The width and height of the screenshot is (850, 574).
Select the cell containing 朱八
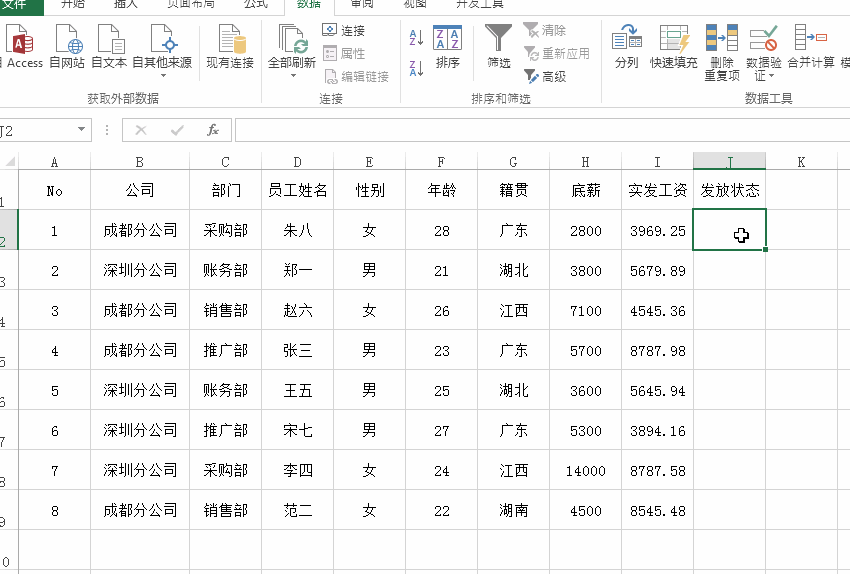[298, 230]
